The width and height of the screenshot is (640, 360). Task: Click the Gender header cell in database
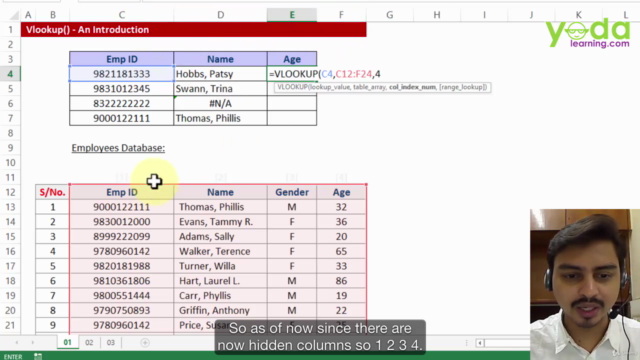click(292, 192)
